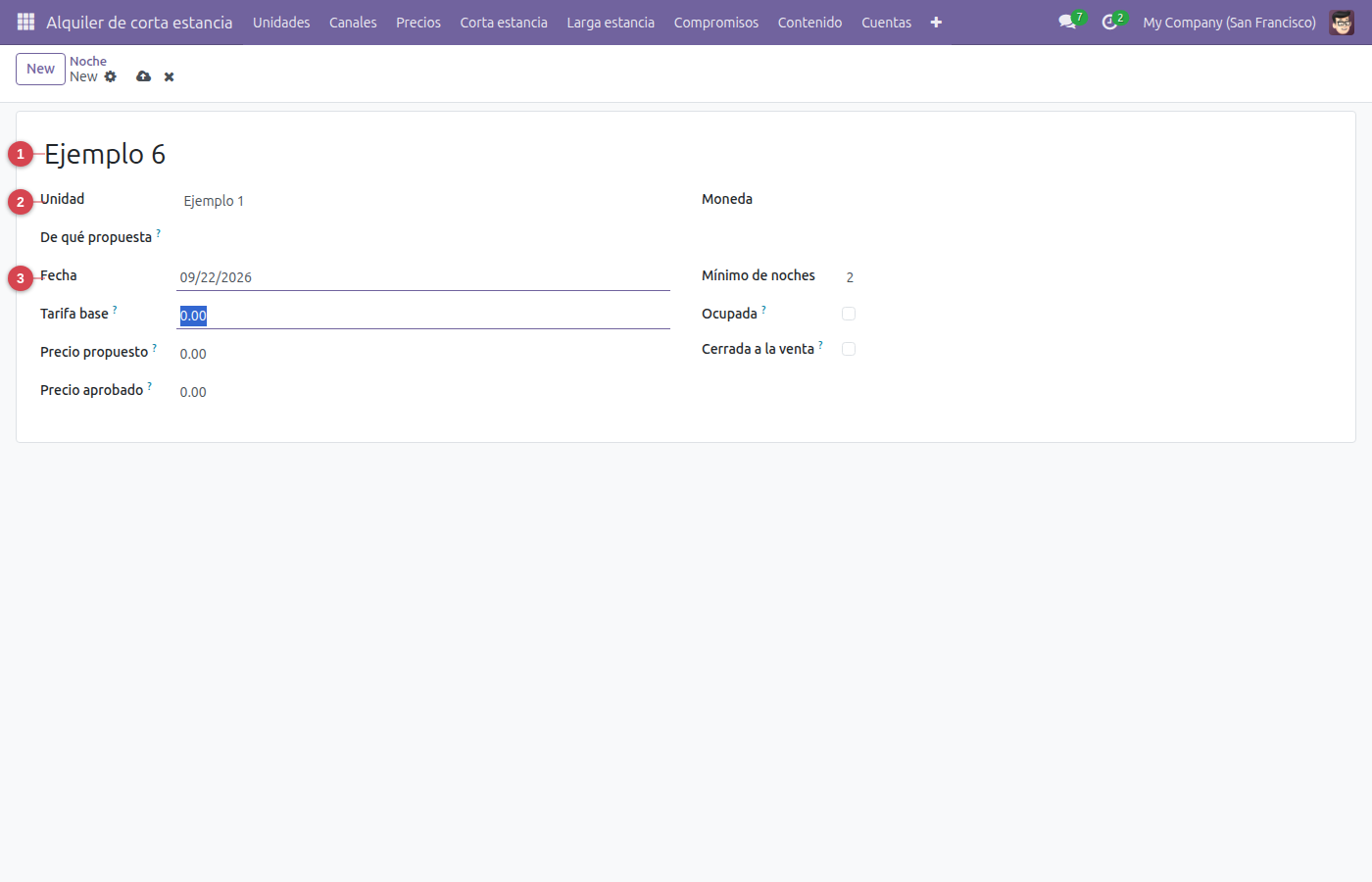
Task: Open the Canales menu
Action: pos(353,22)
